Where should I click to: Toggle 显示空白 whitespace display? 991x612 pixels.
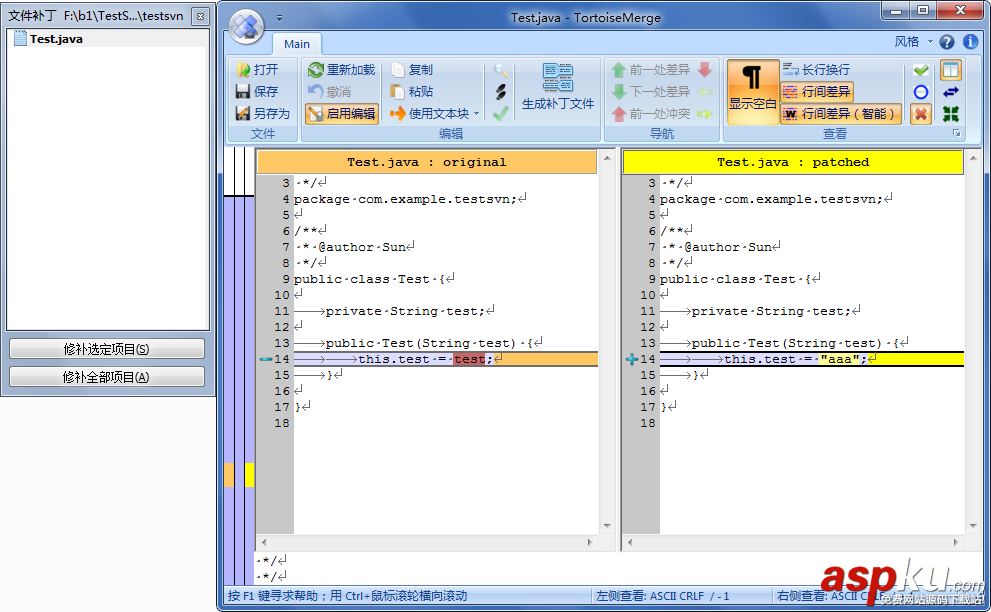click(752, 92)
